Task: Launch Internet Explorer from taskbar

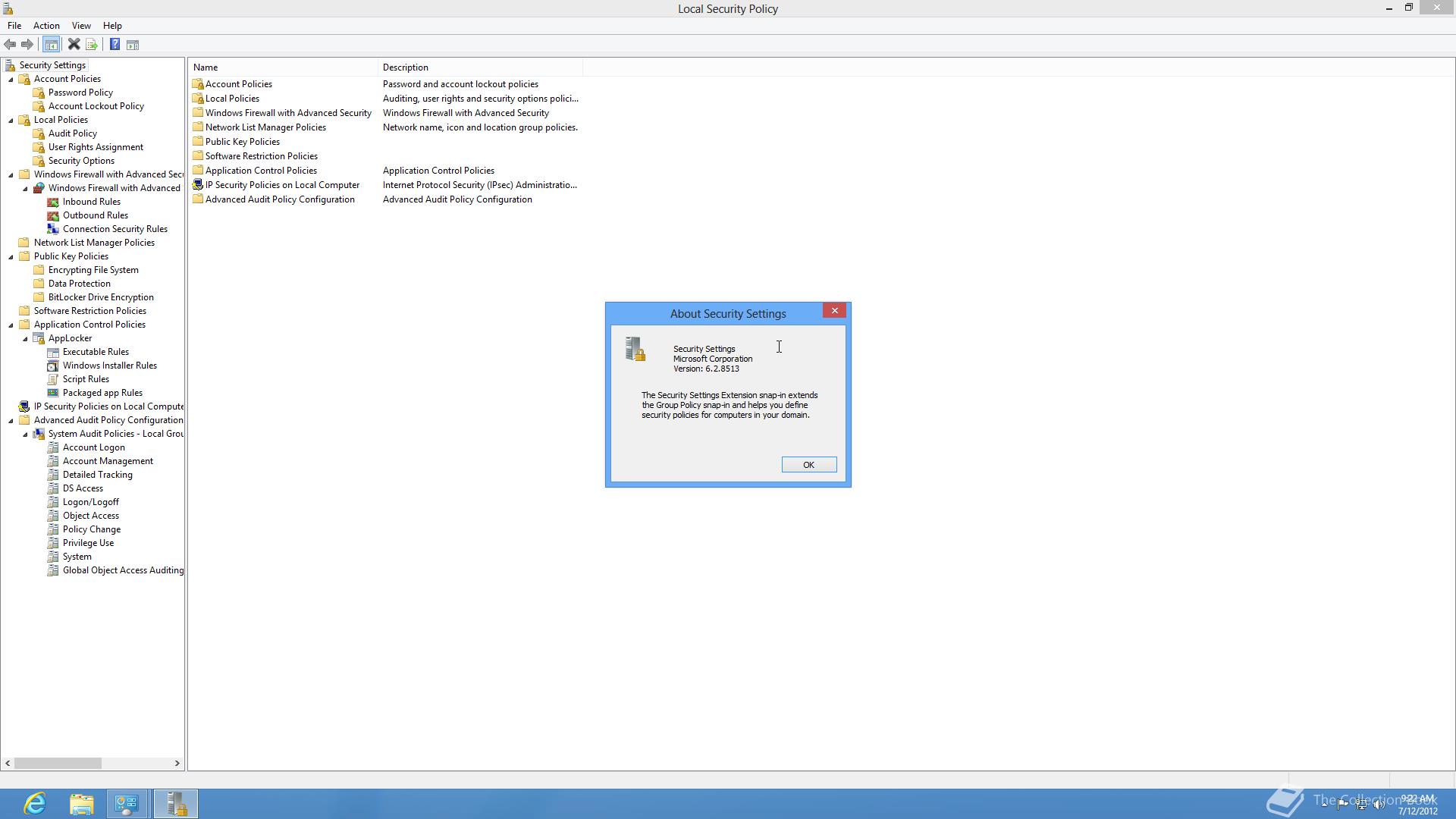Action: click(35, 803)
